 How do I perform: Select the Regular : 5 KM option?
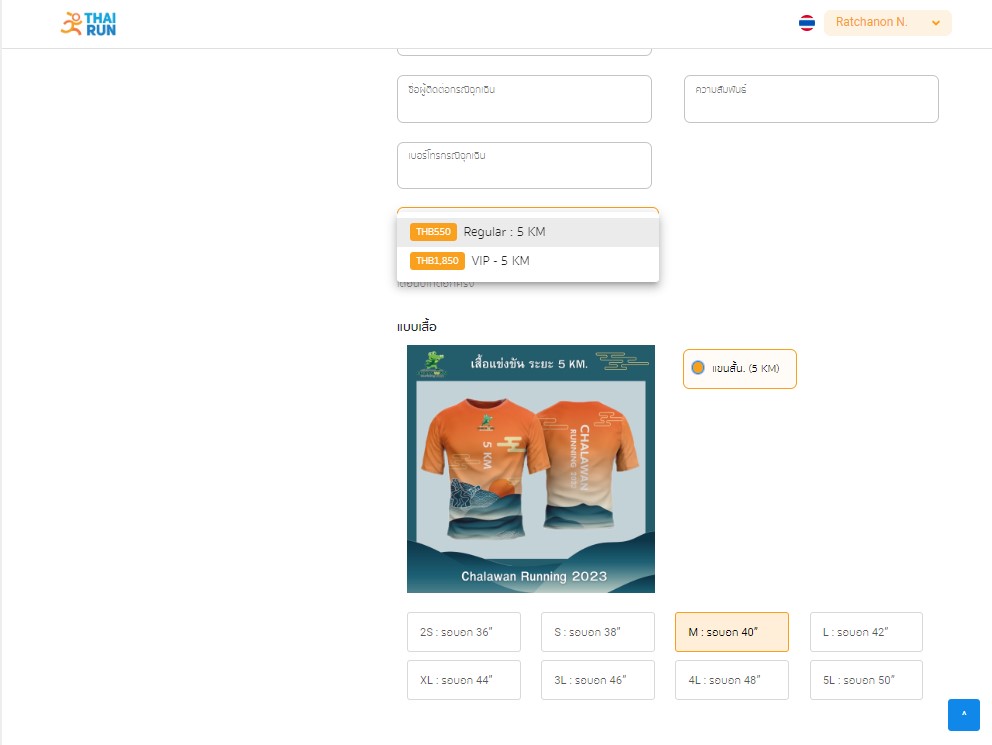pyautogui.click(x=528, y=232)
